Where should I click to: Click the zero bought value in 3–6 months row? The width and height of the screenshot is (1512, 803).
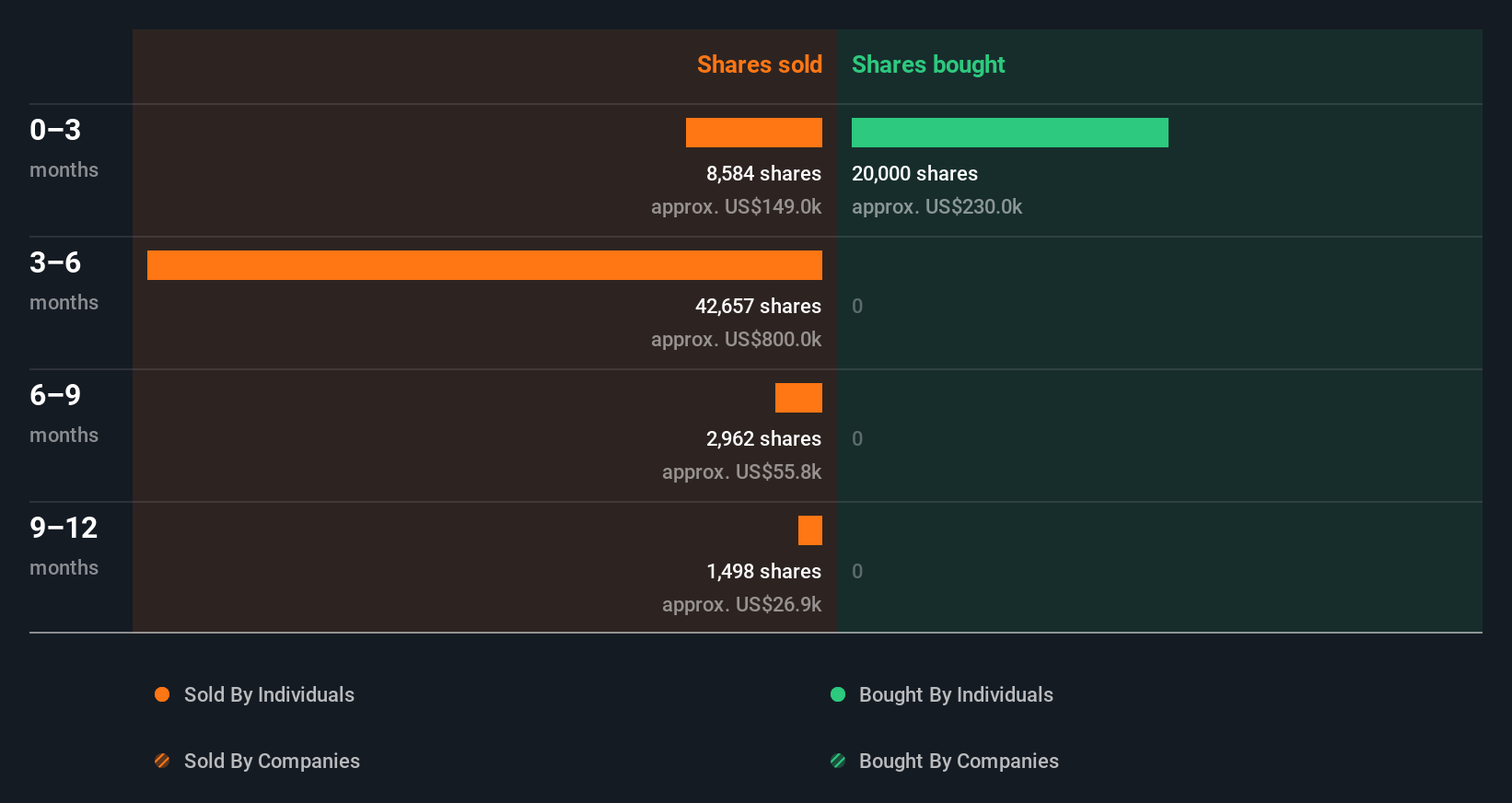(x=857, y=306)
